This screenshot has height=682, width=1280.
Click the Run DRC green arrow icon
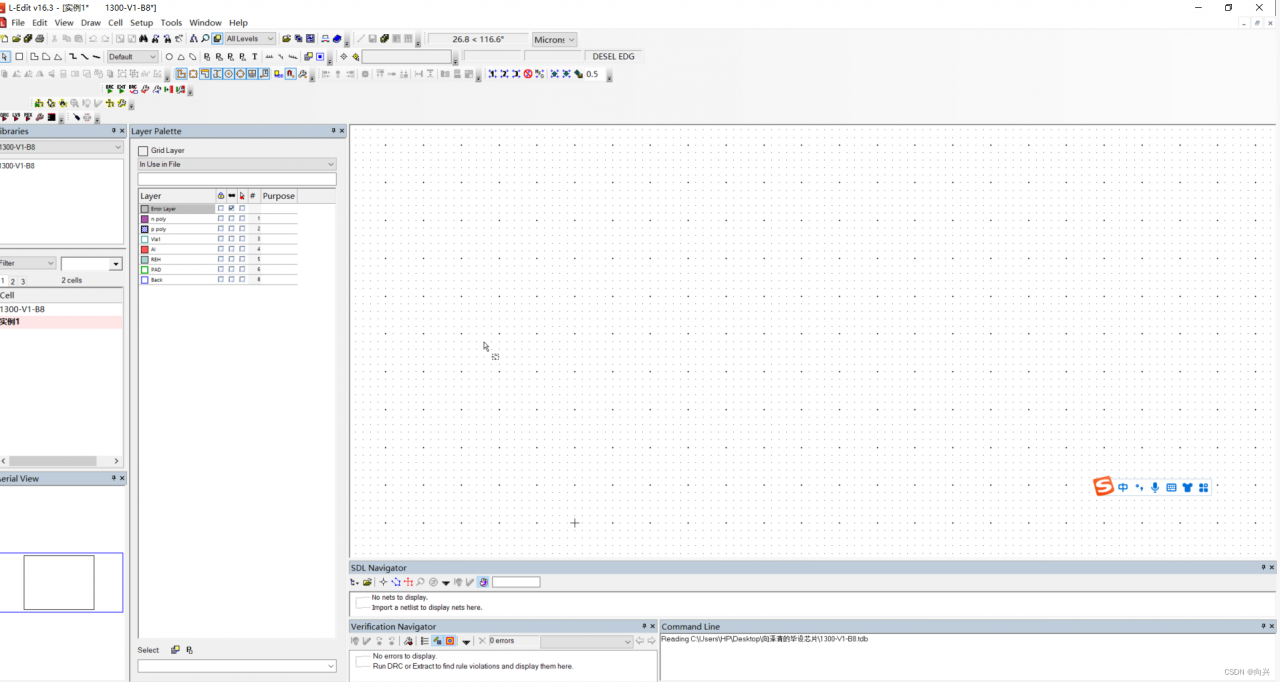[x=109, y=89]
